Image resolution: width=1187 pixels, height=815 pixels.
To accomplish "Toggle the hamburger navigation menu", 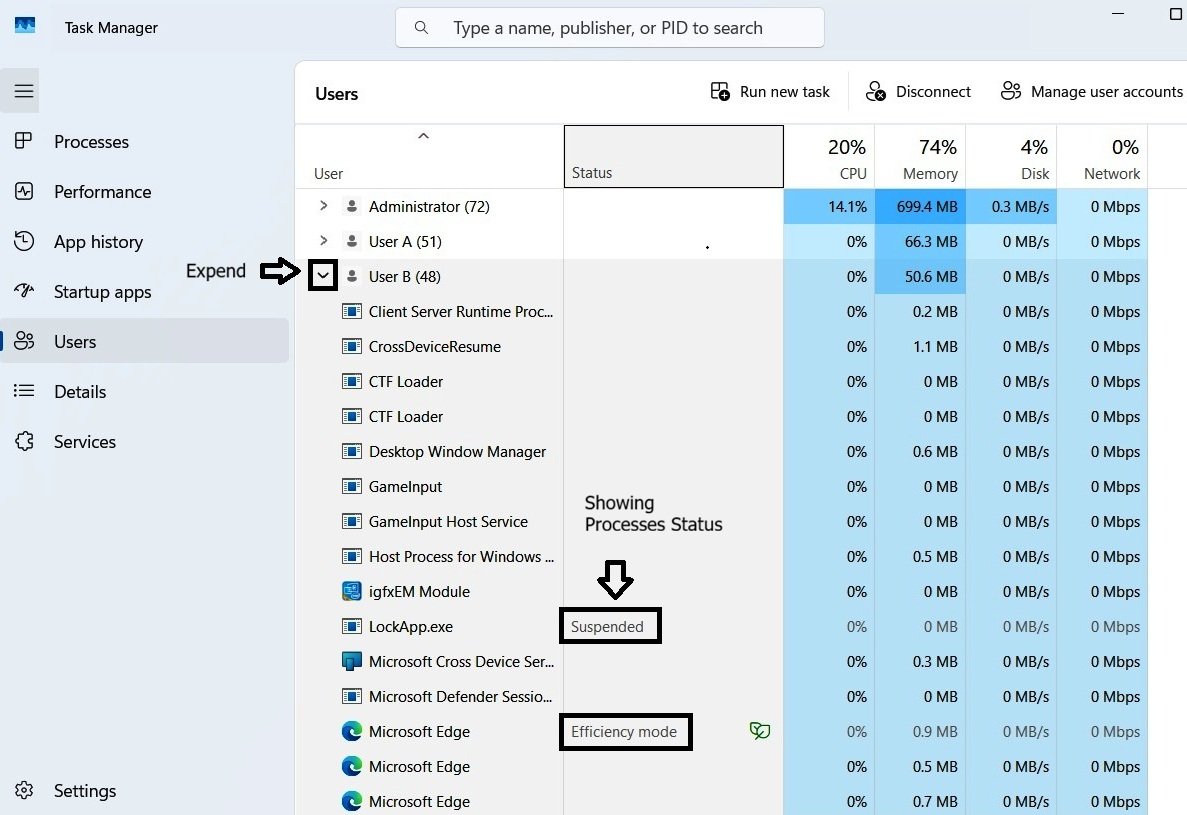I will tap(23, 91).
